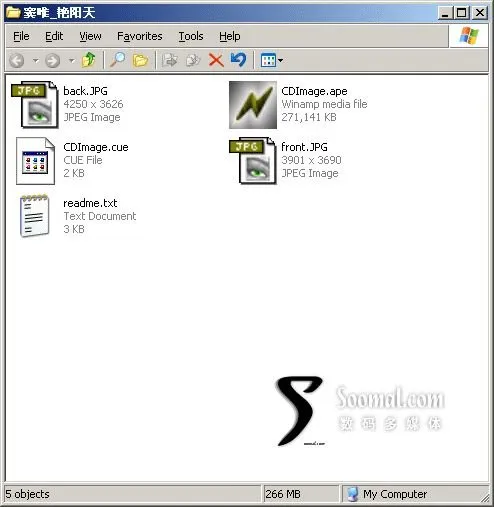The image size is (494, 507).
Task: Expand the Forward history dropdown arrow
Action: tap(71, 61)
